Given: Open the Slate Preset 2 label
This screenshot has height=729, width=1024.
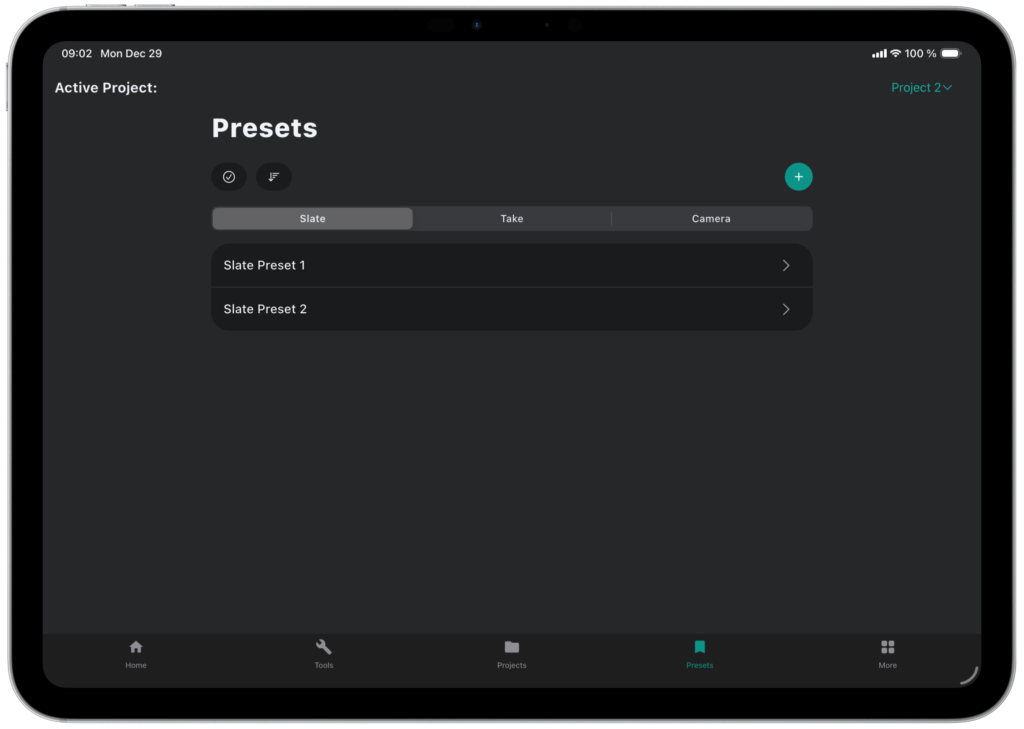Looking at the screenshot, I should coord(265,310).
